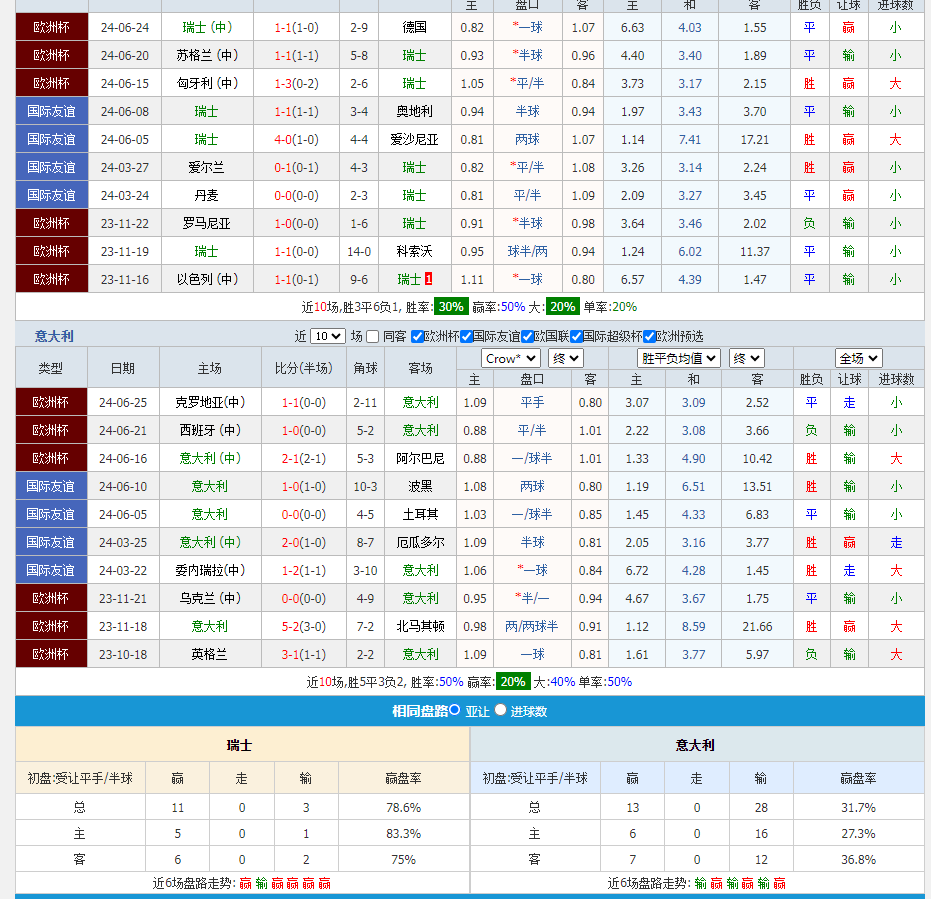Viewport: 931px width, 899px height.
Task: Enable the 同客 checkbox
Action: [x=373, y=337]
